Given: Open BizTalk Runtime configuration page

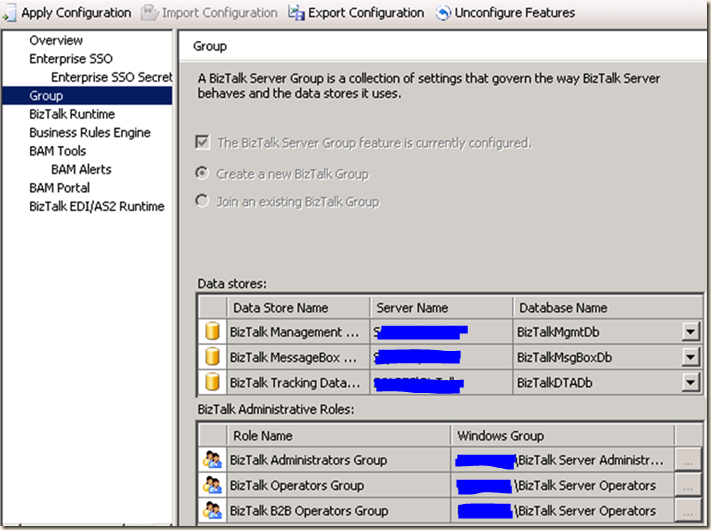Looking at the screenshot, I should tap(72, 114).
